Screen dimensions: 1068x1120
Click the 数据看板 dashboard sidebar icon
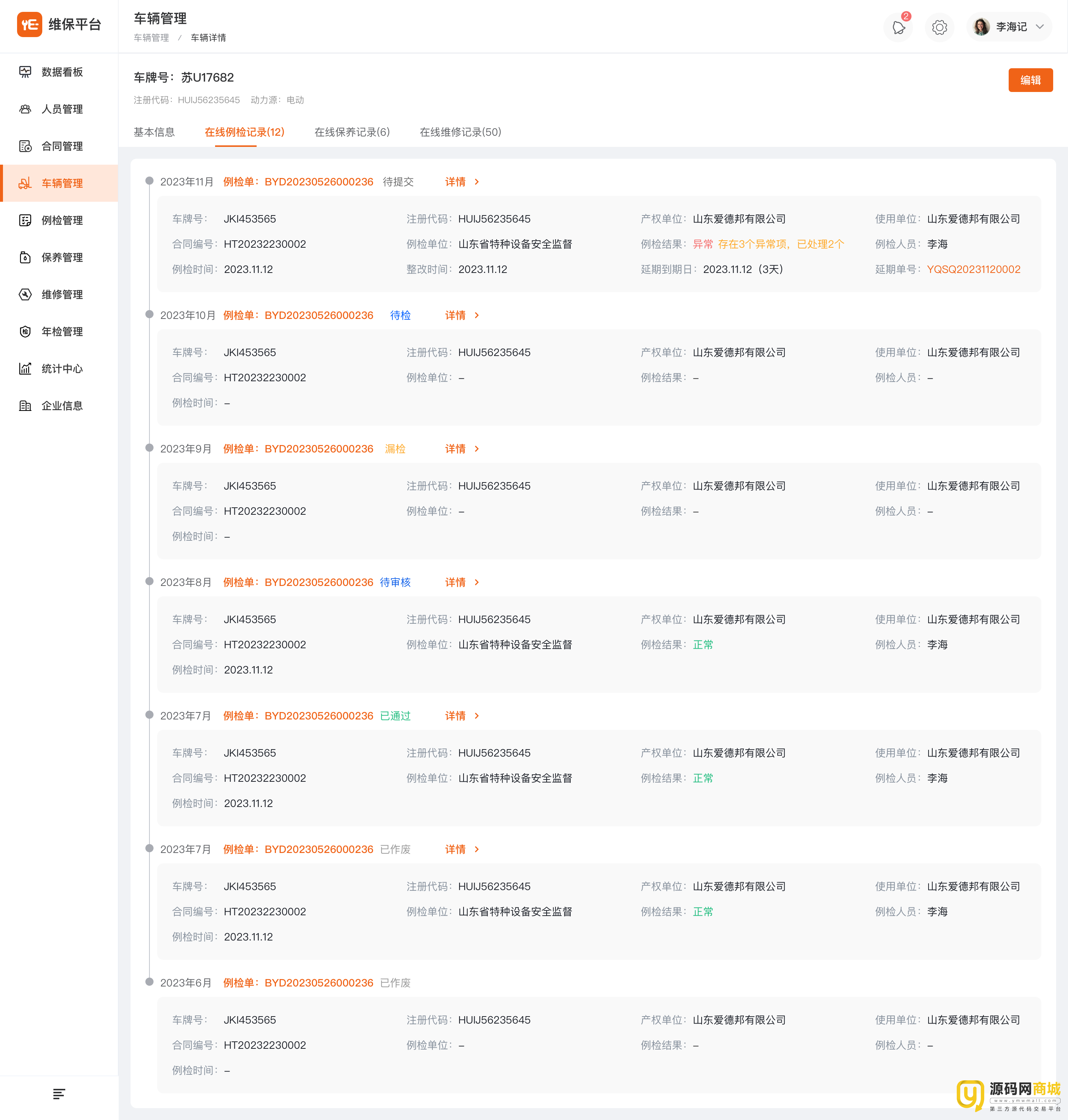tap(25, 72)
